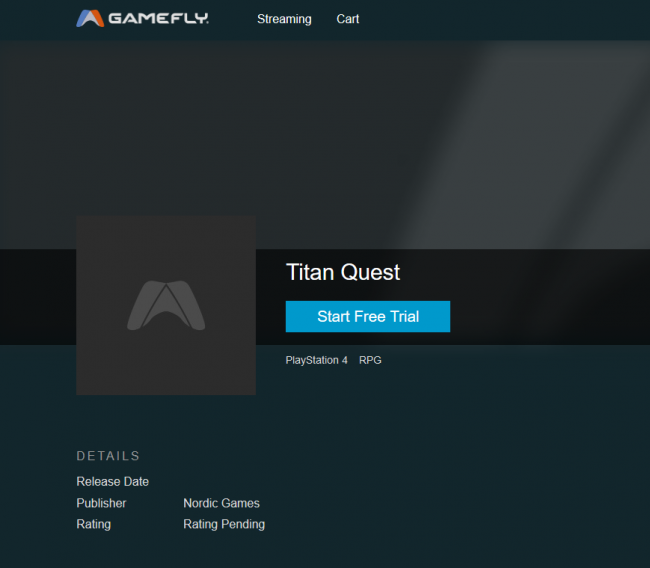Select the RPG genre link

click(370, 360)
